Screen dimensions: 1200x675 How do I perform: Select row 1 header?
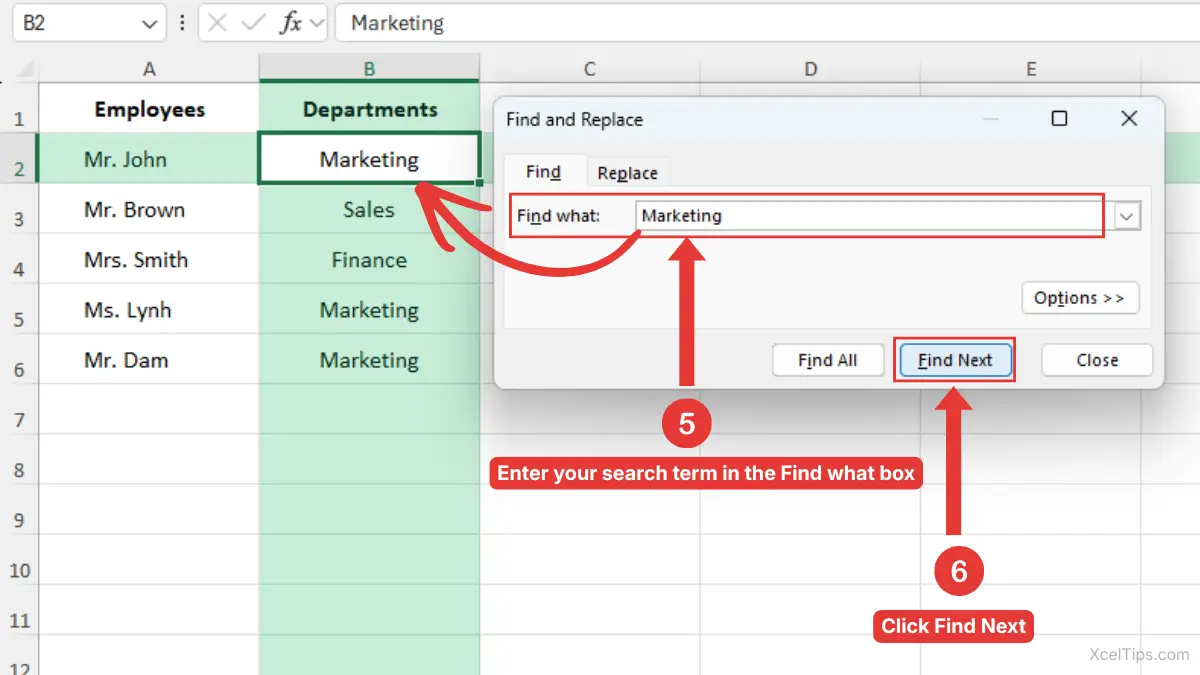[19, 109]
